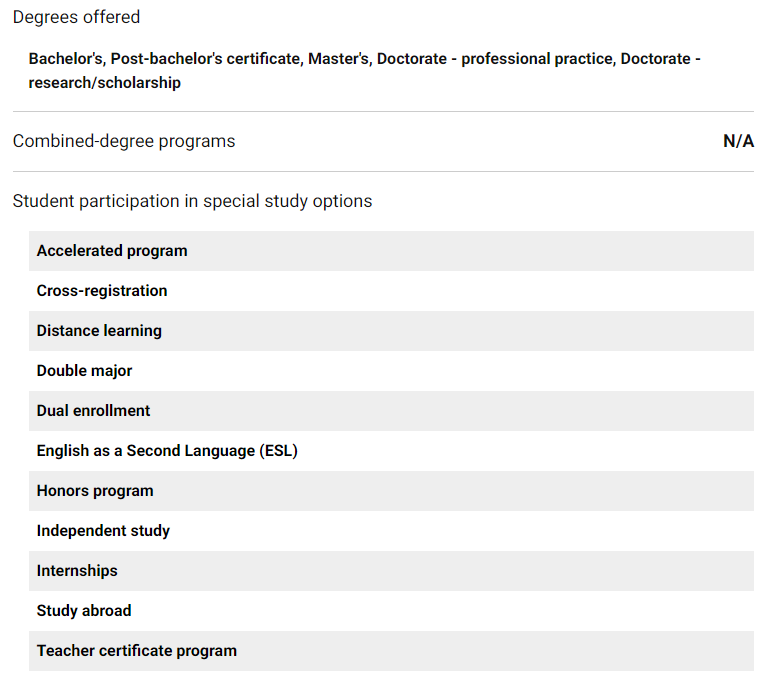Click the Degrees offered heading
Image resolution: width=768 pixels, height=676 pixels.
pyautogui.click(x=76, y=17)
